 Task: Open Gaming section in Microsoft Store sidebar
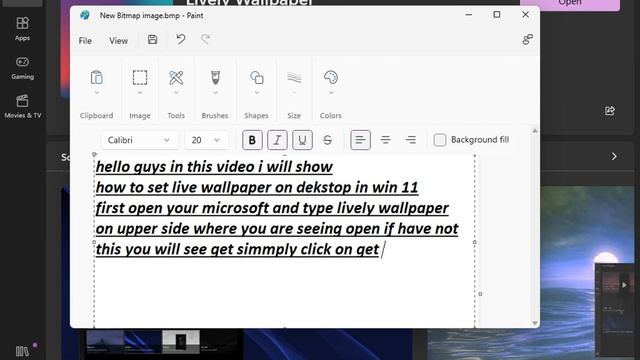(22, 68)
